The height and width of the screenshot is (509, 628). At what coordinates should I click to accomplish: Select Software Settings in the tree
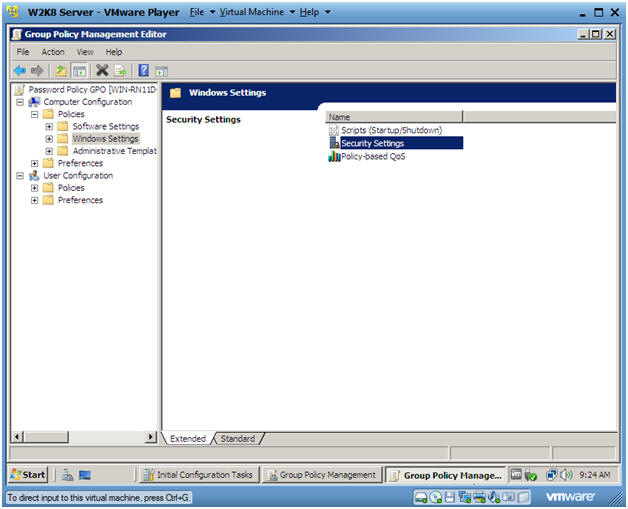tap(106, 126)
